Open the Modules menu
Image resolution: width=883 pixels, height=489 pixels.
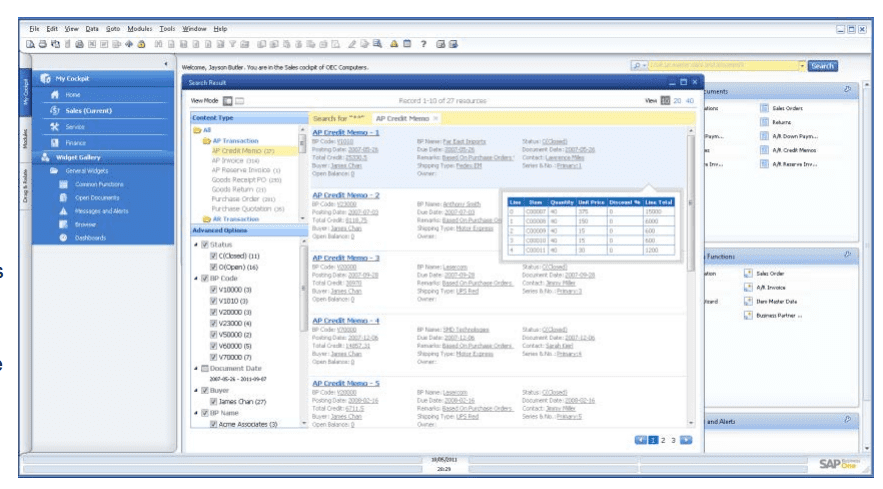pos(140,29)
